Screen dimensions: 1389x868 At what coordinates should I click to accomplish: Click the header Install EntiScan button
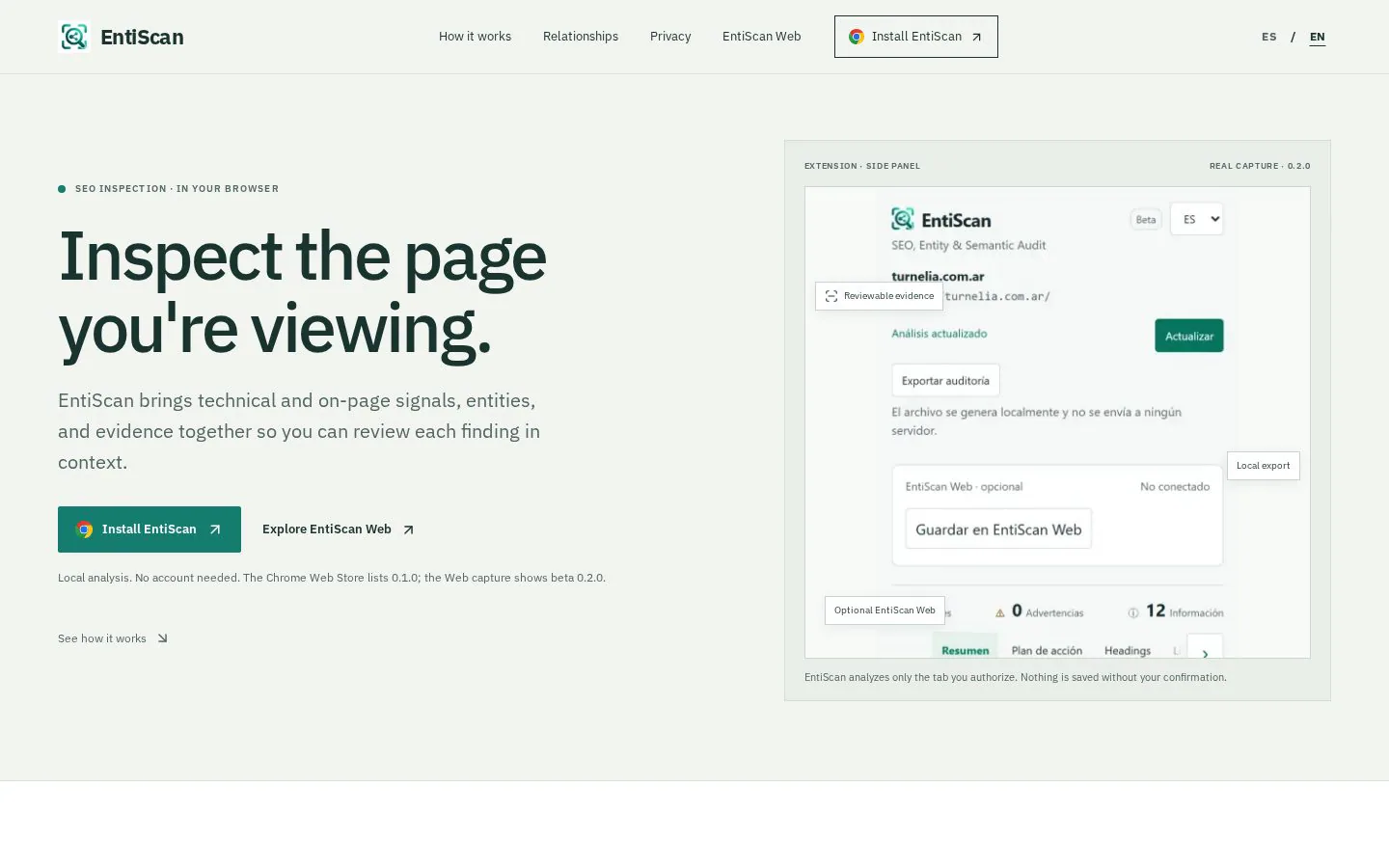[x=916, y=37]
